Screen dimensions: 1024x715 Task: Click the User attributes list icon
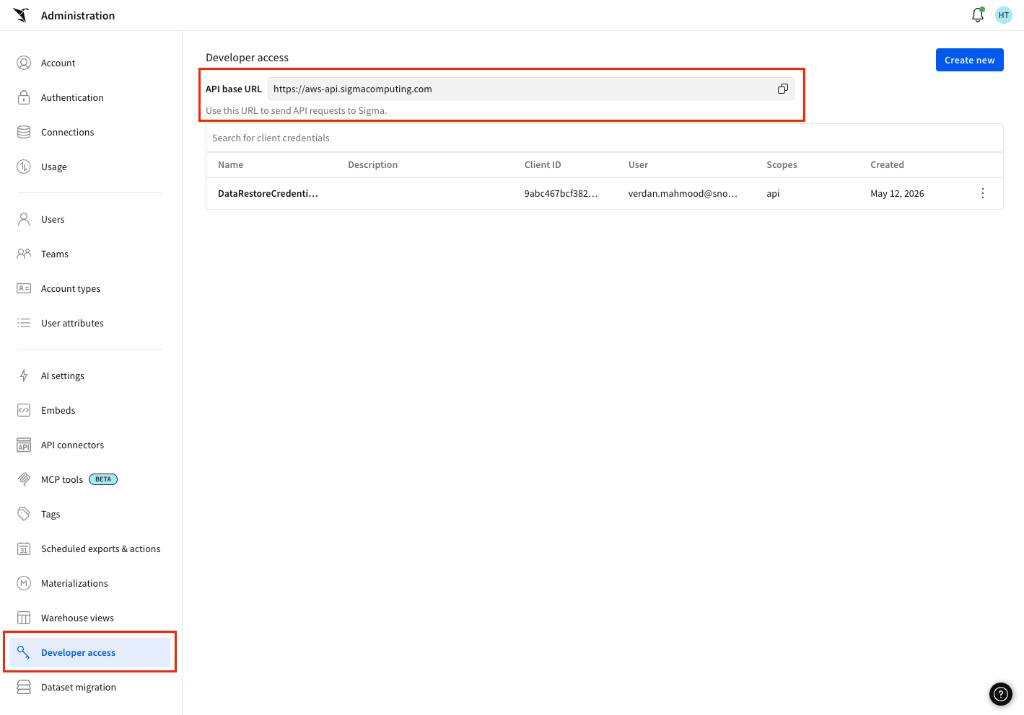24,323
